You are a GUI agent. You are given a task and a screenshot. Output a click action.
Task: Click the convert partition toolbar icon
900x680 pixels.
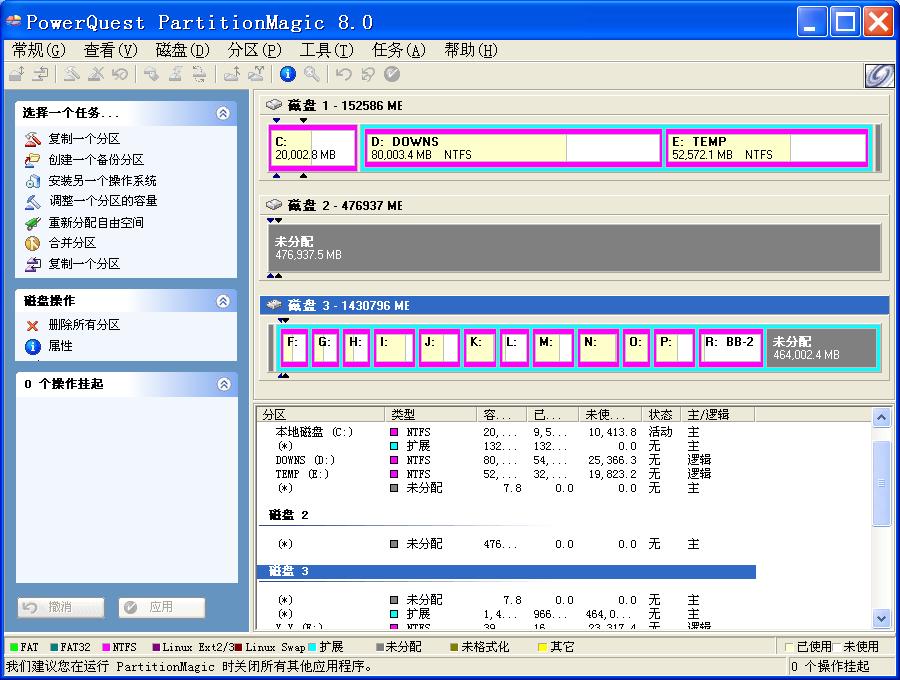tap(199, 74)
